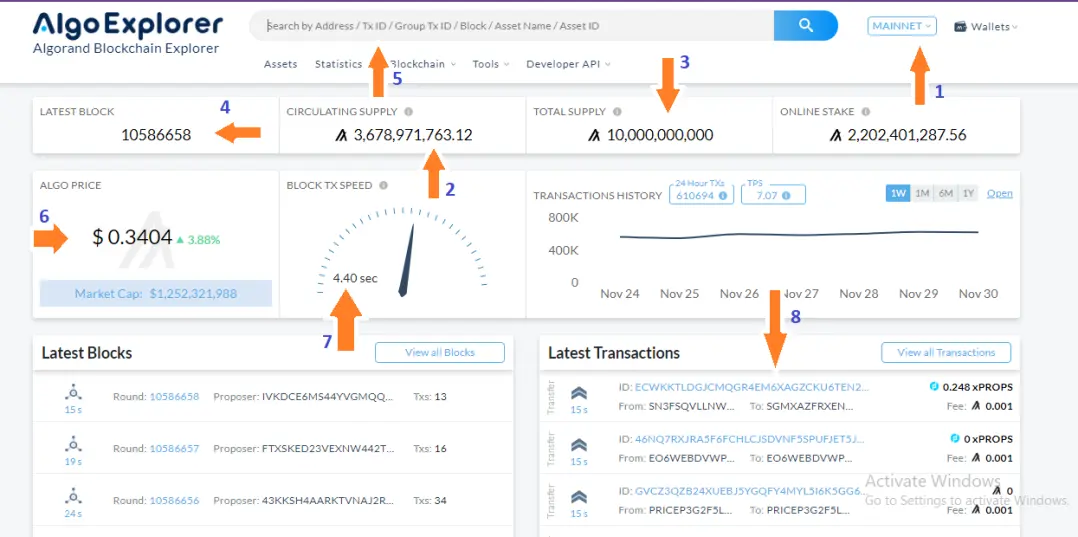Click View all Blocks button

coord(440,352)
